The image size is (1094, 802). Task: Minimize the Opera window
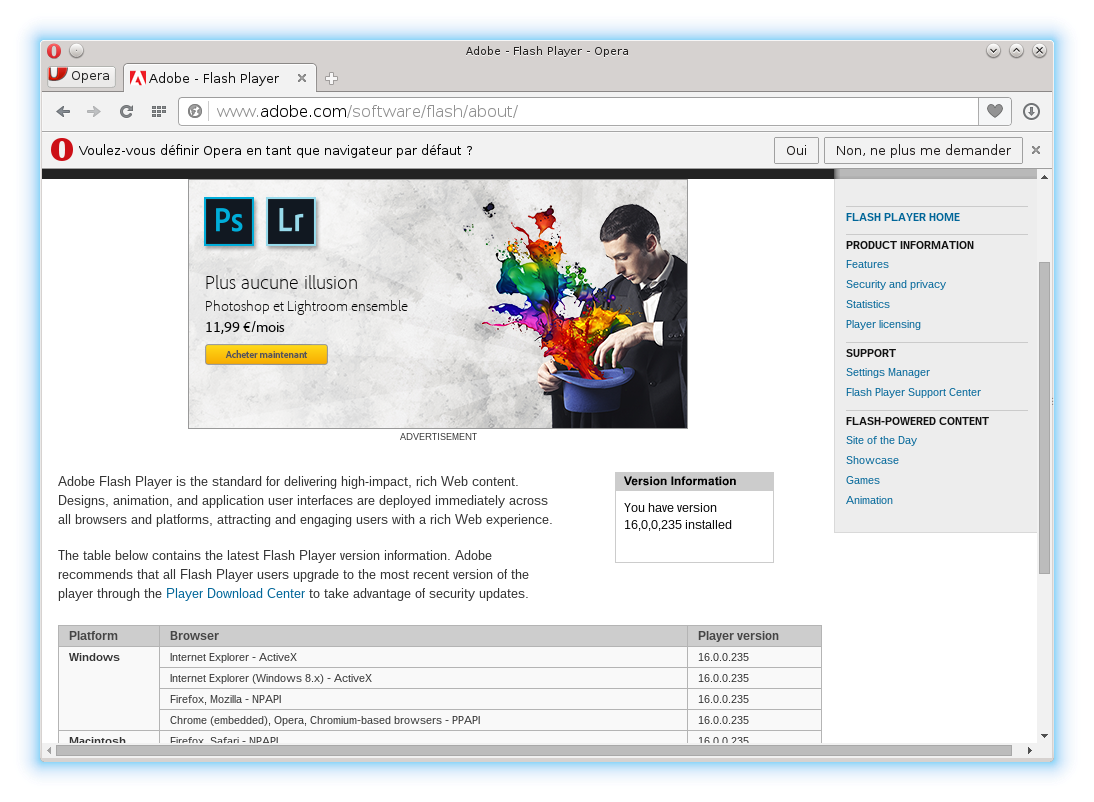[994, 50]
